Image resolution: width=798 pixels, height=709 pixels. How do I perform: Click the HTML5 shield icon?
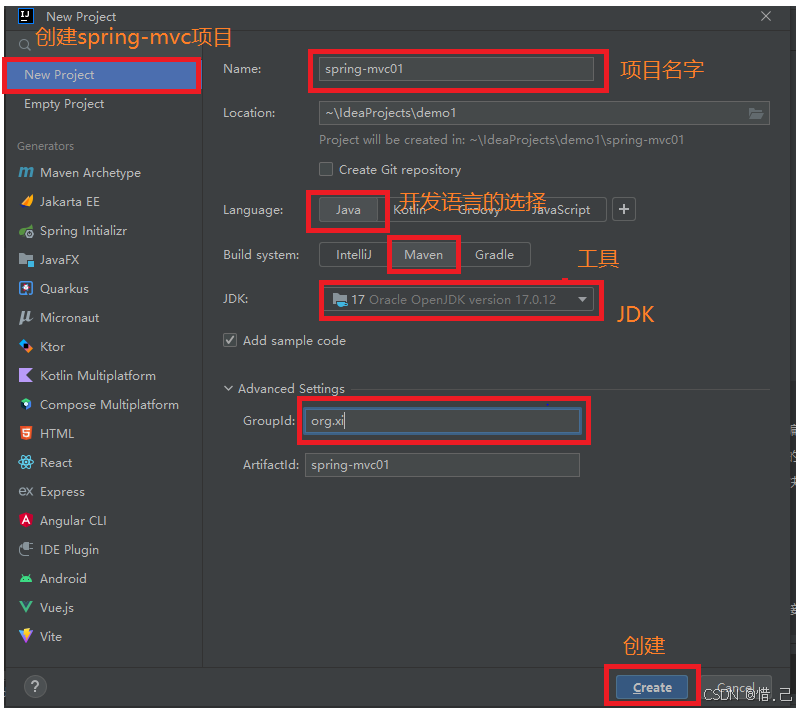pos(26,434)
